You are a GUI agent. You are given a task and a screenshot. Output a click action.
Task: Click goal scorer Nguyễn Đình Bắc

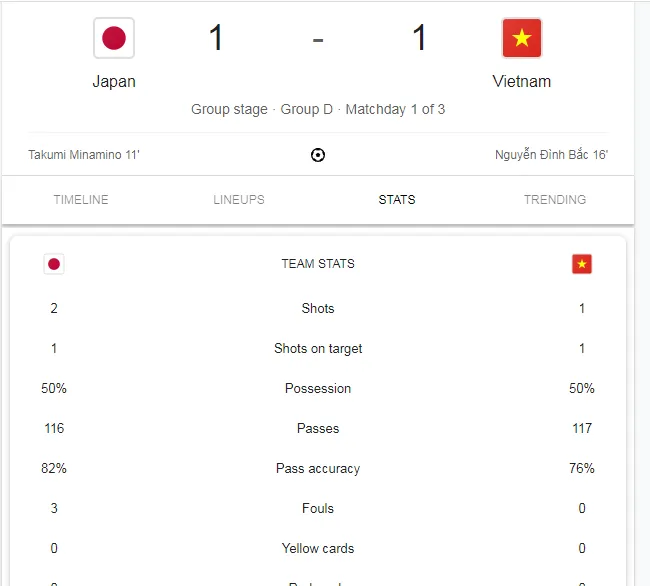point(551,155)
